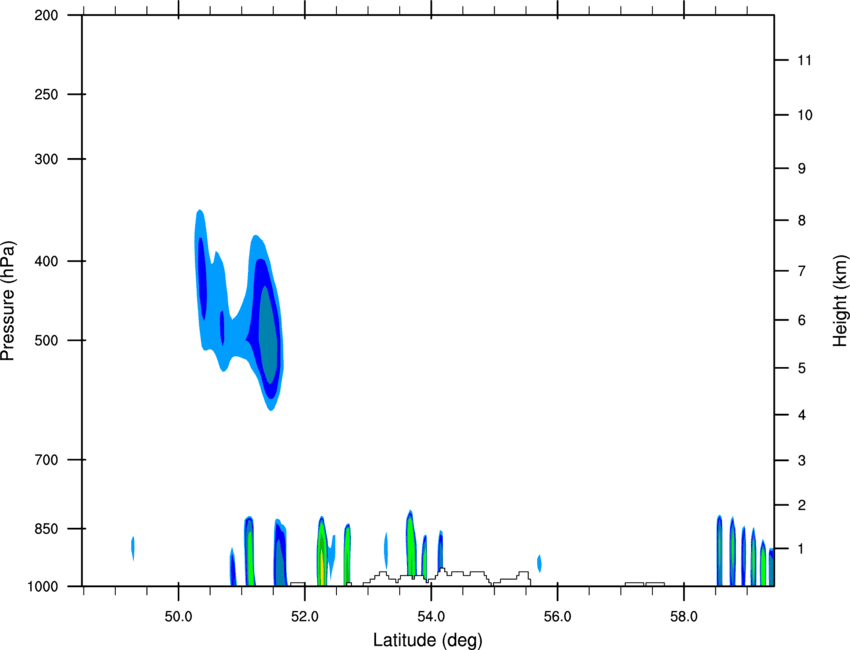Click the green column near 53.7 degrees
The width and height of the screenshot is (850, 650).
tap(411, 544)
